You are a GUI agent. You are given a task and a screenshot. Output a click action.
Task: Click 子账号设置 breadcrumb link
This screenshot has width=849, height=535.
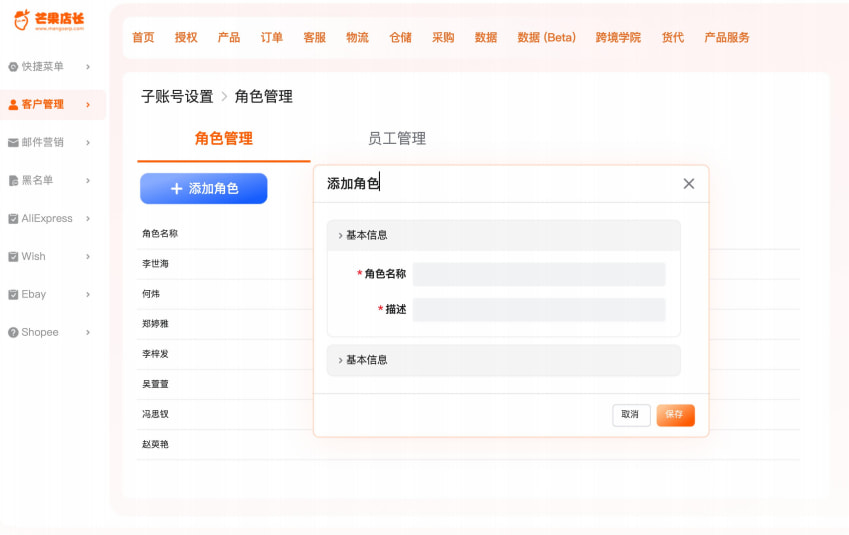coord(177,97)
